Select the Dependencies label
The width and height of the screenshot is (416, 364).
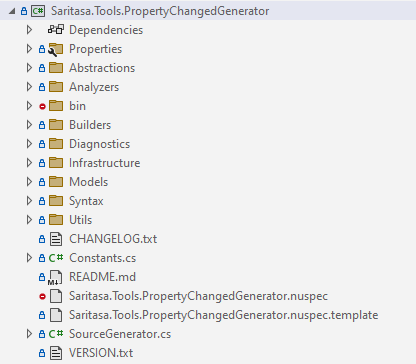coord(106,30)
